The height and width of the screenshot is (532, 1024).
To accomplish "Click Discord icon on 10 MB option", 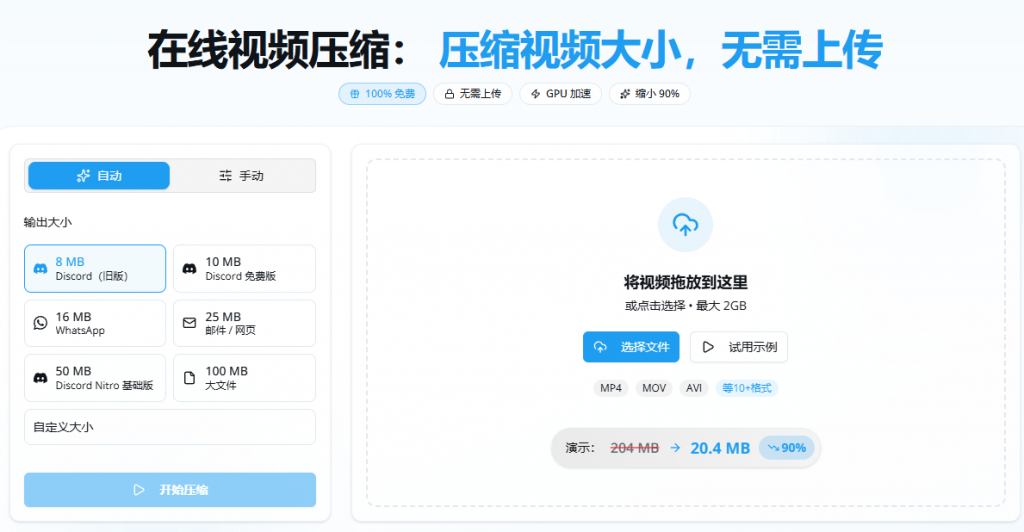I will click(189, 269).
